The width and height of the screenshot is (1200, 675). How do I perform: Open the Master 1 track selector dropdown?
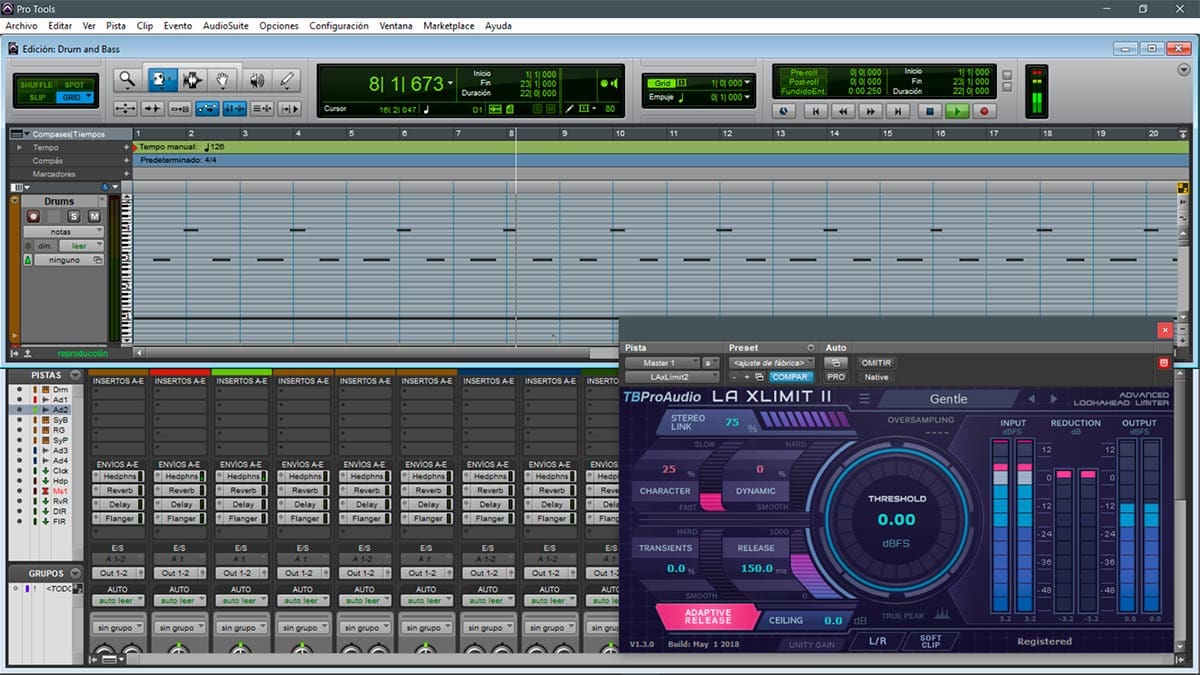click(x=662, y=363)
